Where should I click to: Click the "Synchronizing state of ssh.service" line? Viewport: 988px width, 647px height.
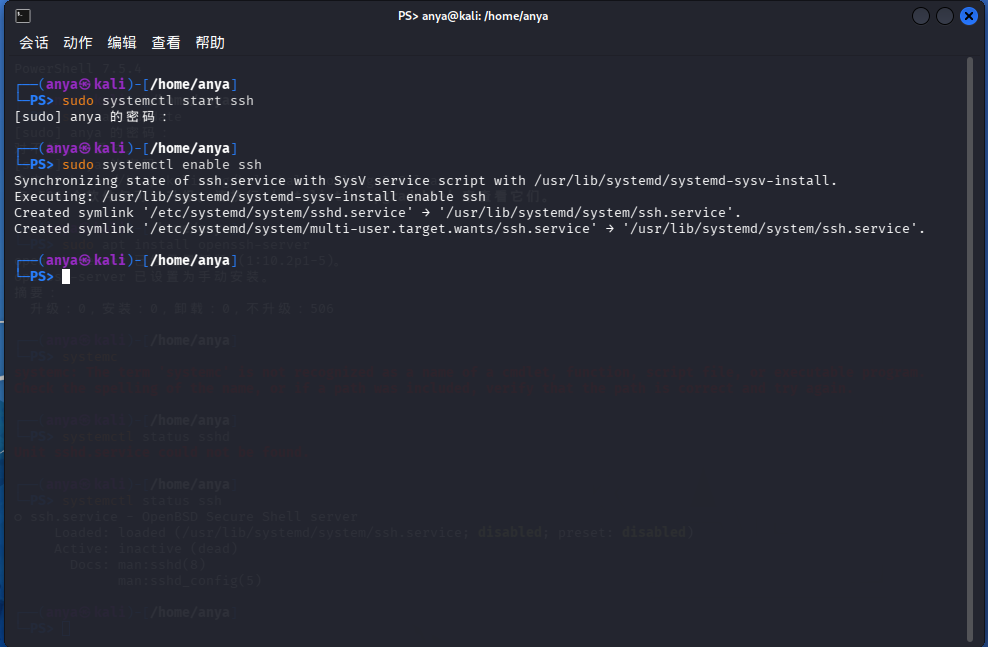pos(425,181)
